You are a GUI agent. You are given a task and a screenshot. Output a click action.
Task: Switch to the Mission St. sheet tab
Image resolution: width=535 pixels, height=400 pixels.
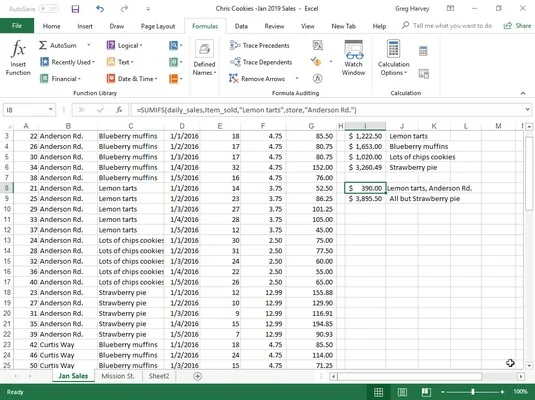tap(118, 376)
